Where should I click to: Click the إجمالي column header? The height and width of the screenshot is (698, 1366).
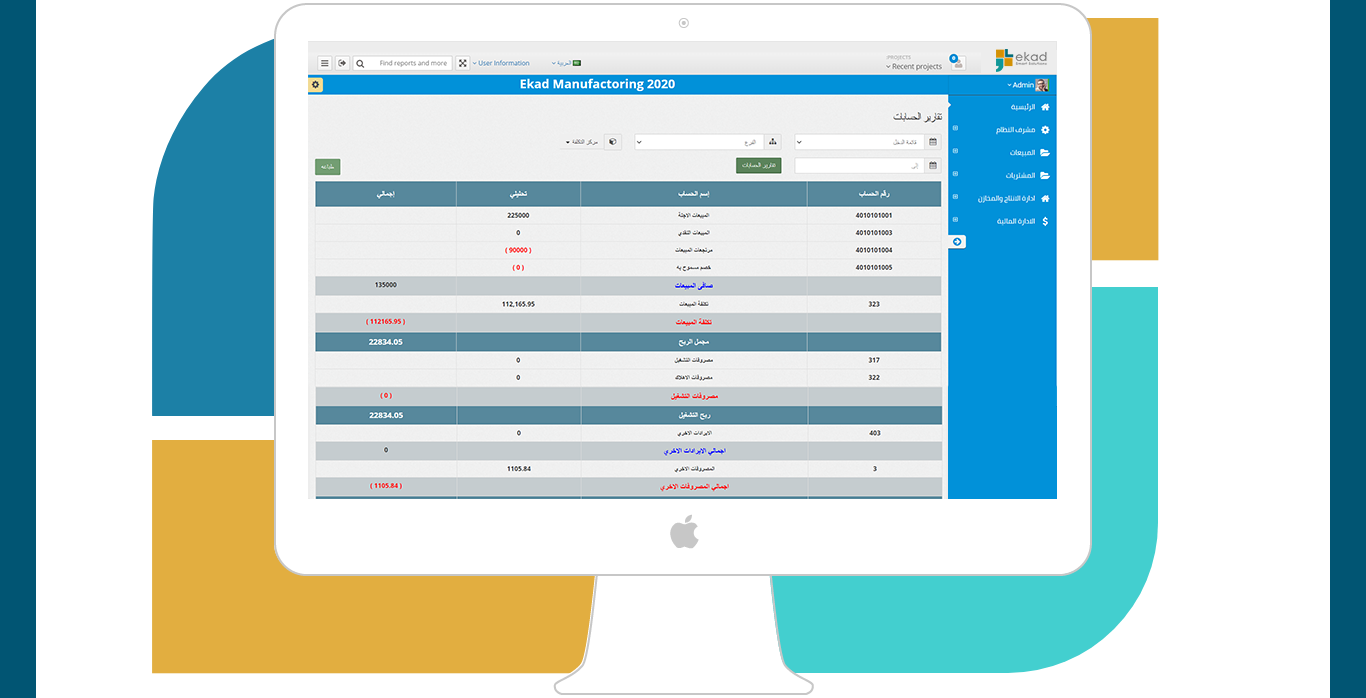386,193
